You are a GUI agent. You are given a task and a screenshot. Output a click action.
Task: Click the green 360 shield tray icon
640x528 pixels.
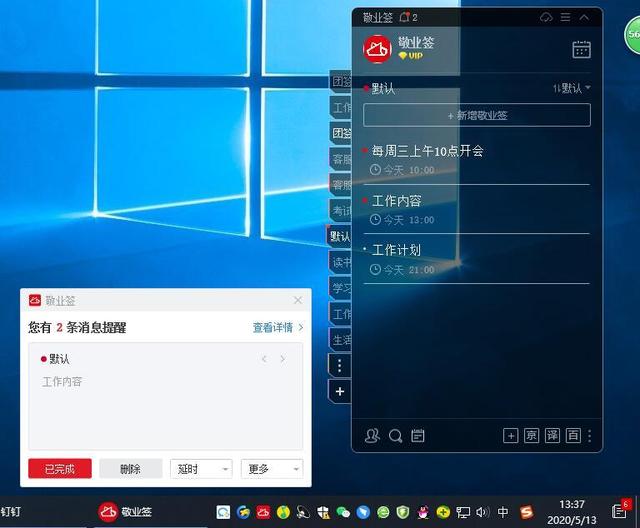(403, 512)
